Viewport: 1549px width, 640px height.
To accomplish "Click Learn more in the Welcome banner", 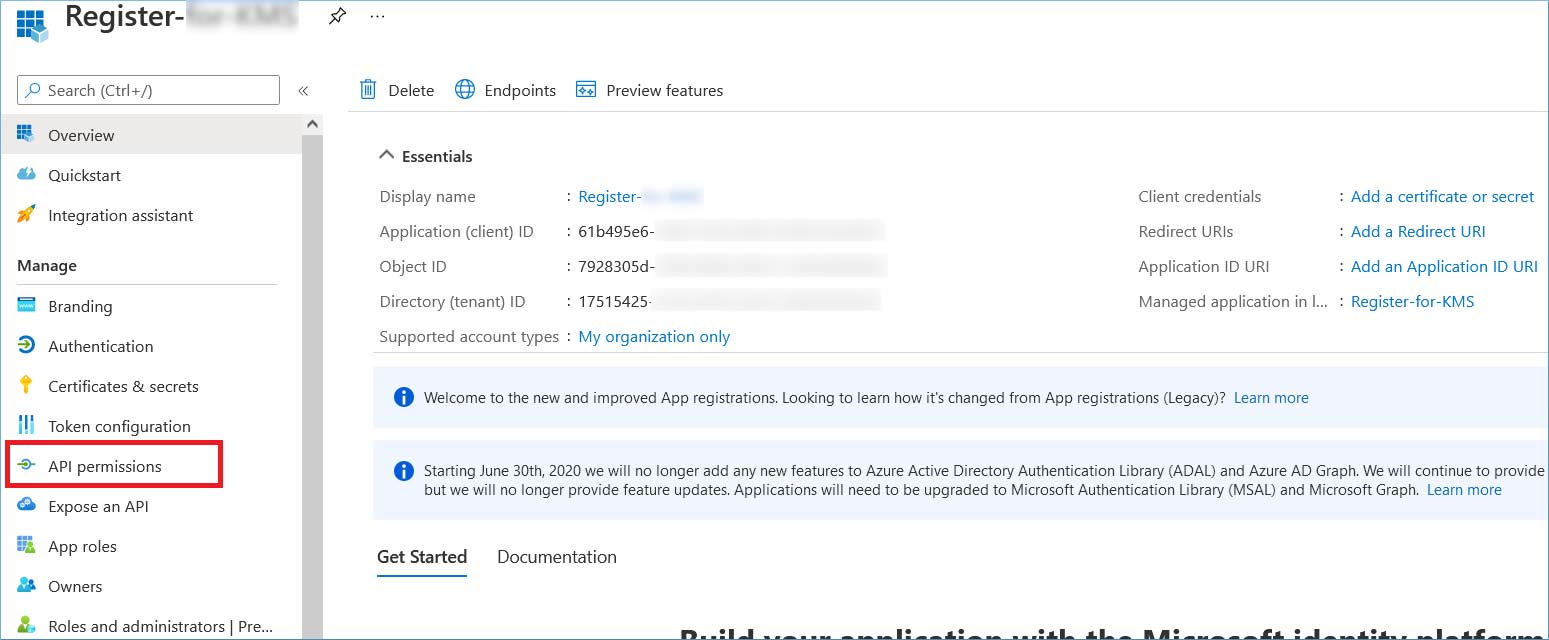I will [x=1271, y=398].
